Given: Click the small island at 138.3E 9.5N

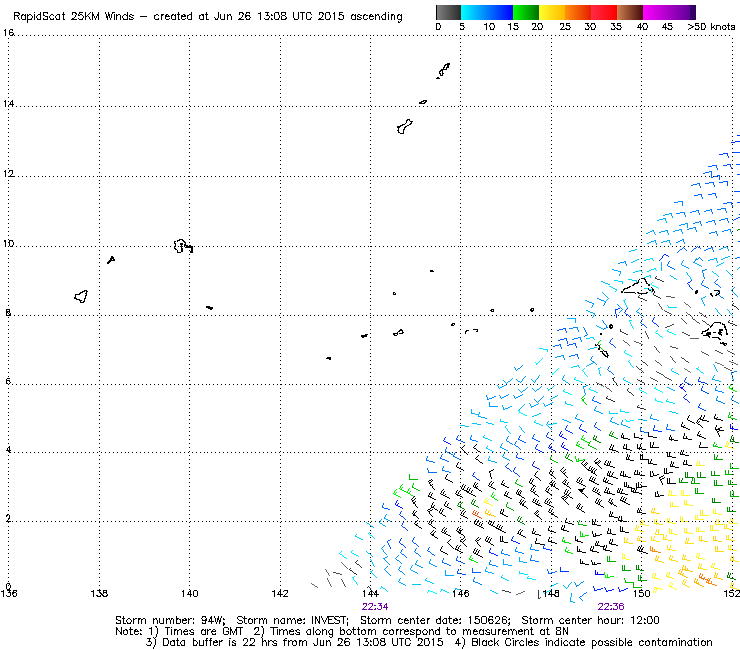Looking at the screenshot, I should click(111, 260).
